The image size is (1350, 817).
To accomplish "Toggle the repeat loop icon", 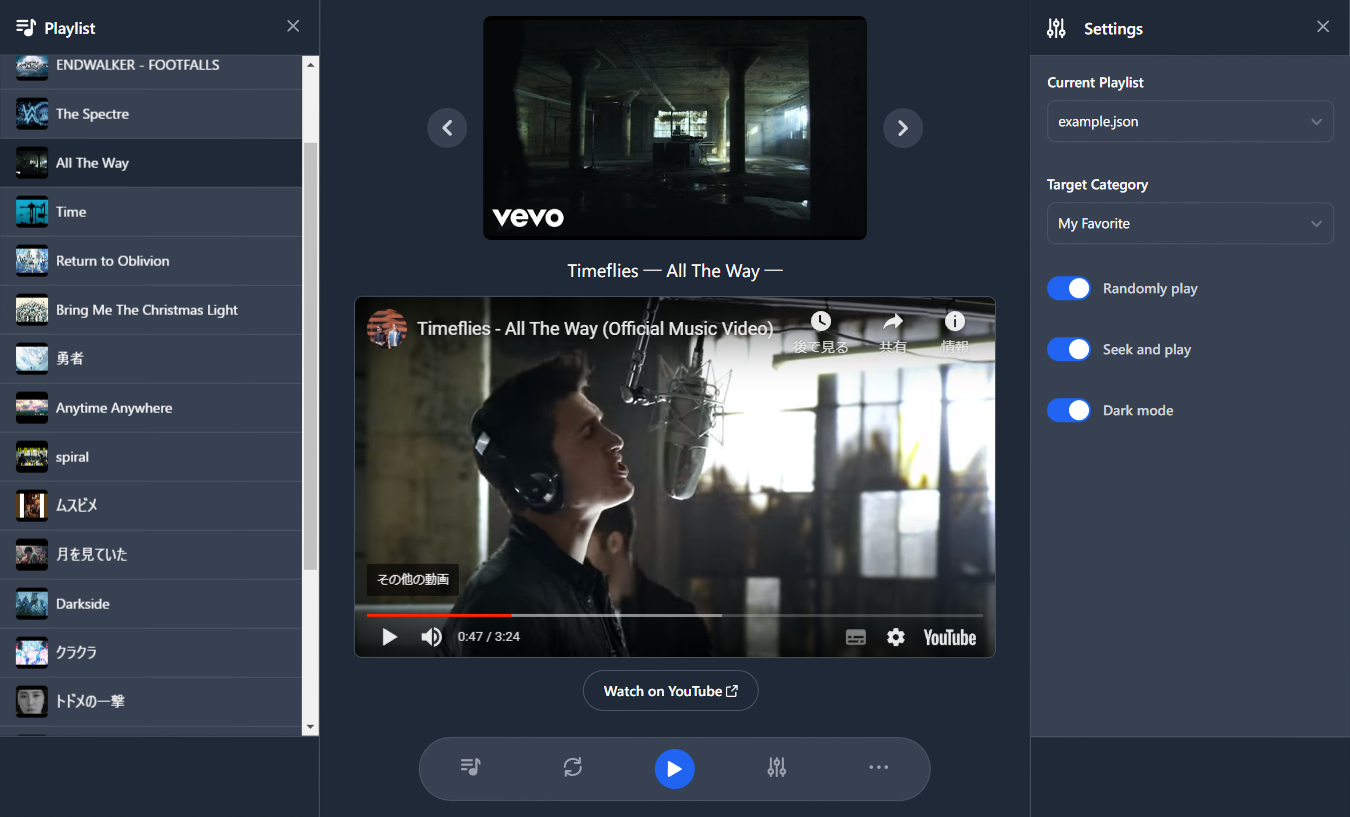I will pos(573,767).
